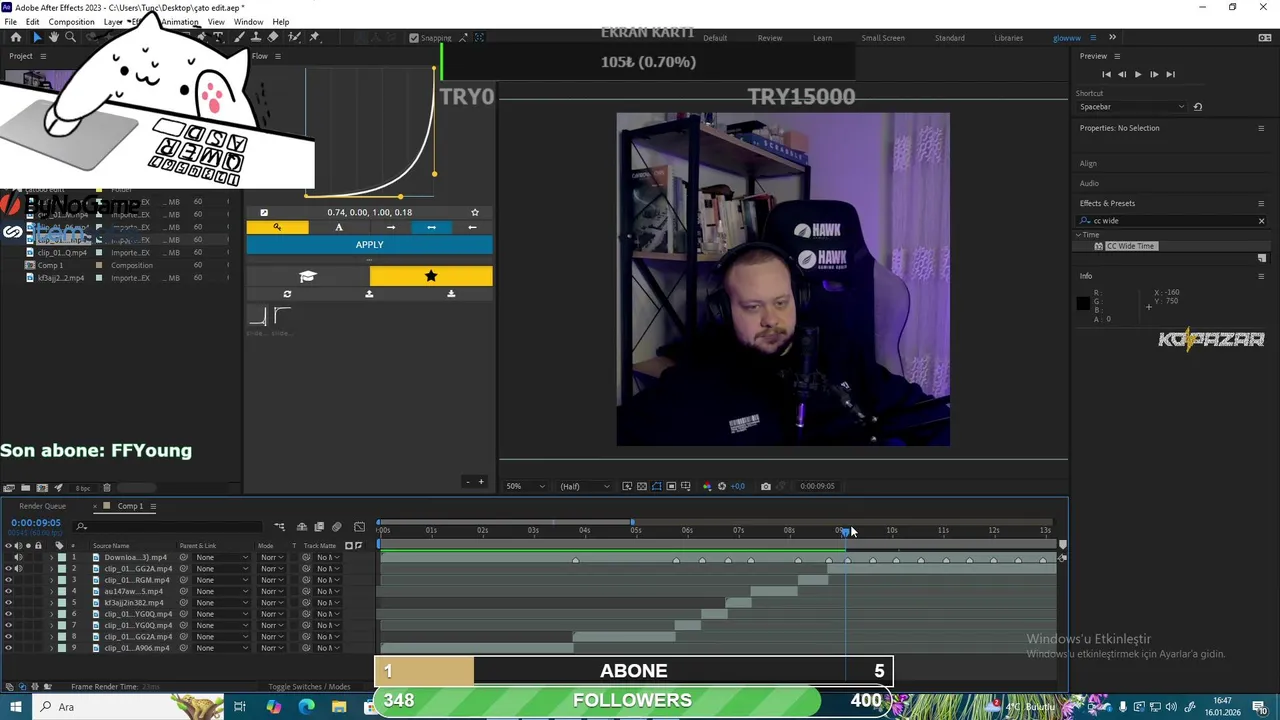
Task: Open the timeline graph editor
Action: coord(360,527)
